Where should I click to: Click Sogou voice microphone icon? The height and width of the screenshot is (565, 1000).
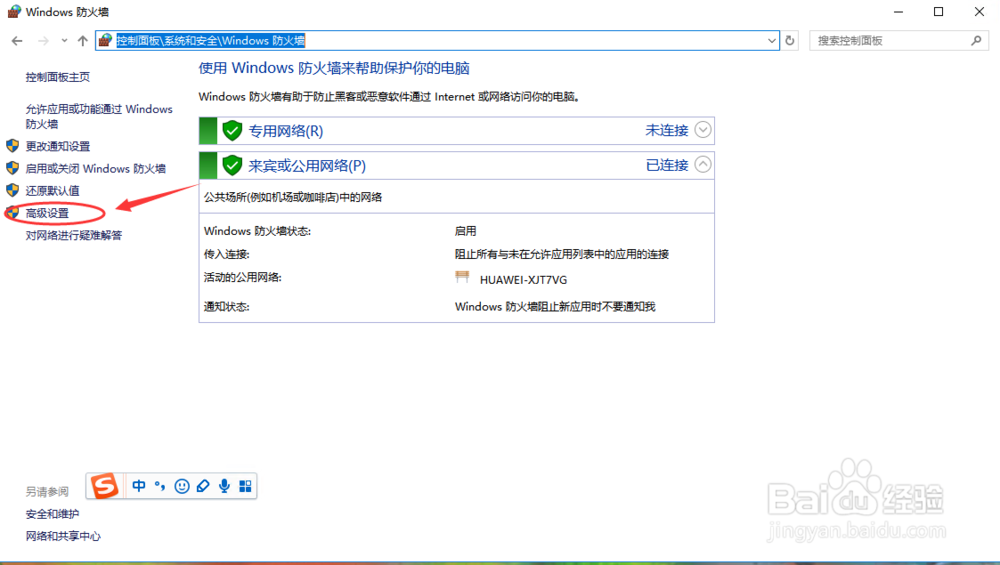tap(224, 486)
